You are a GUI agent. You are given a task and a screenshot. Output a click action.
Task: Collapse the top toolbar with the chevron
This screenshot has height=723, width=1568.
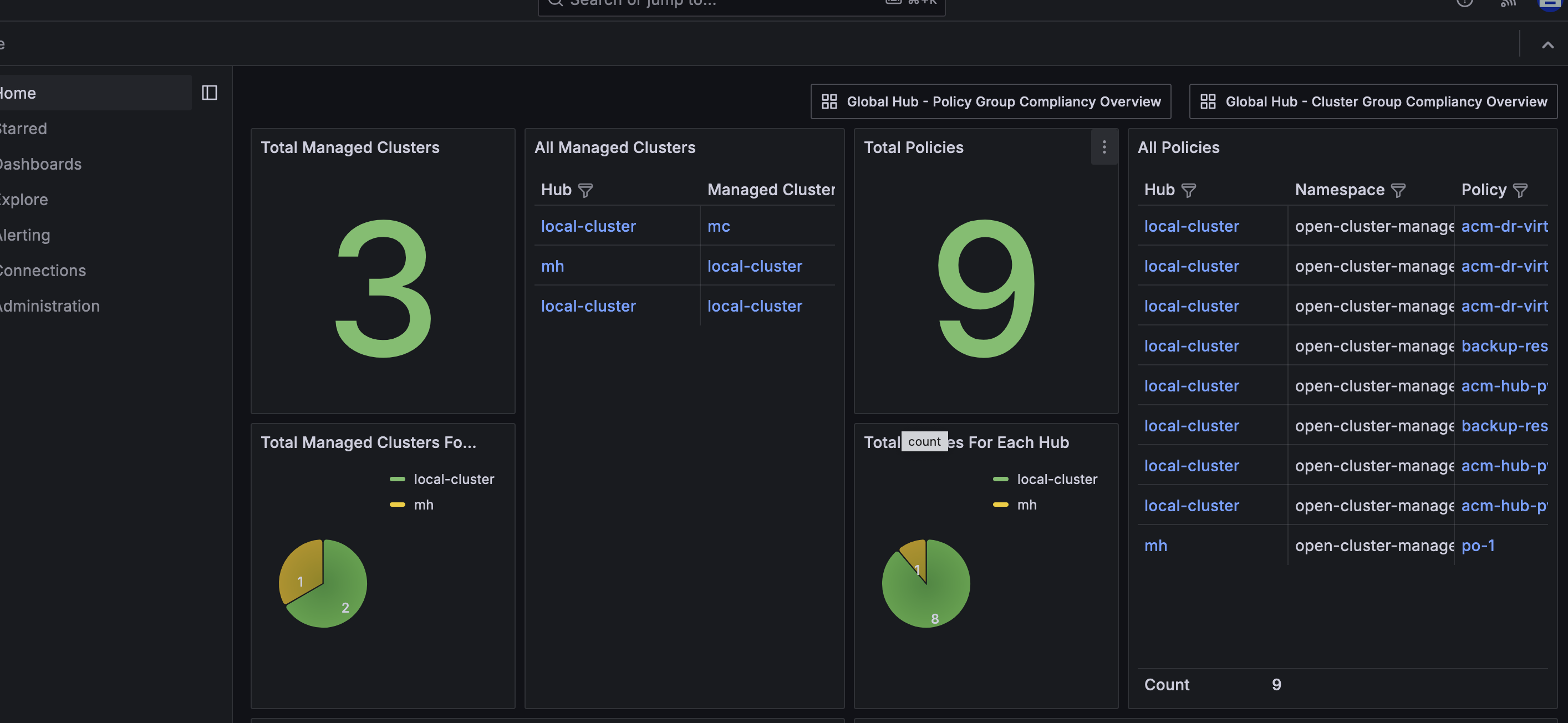point(1547,44)
